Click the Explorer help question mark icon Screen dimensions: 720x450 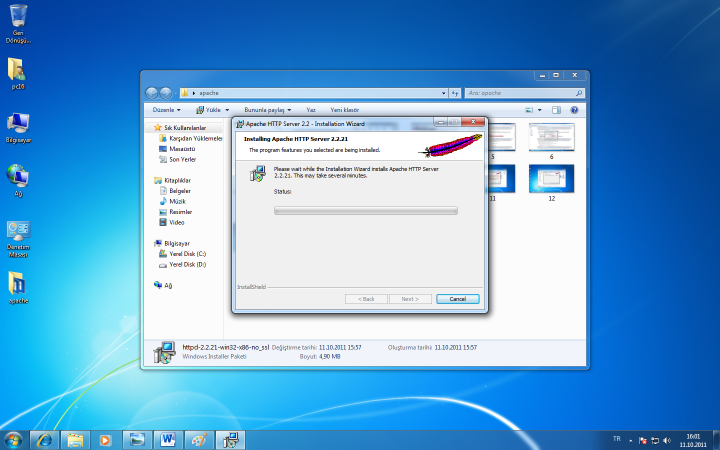[x=575, y=109]
